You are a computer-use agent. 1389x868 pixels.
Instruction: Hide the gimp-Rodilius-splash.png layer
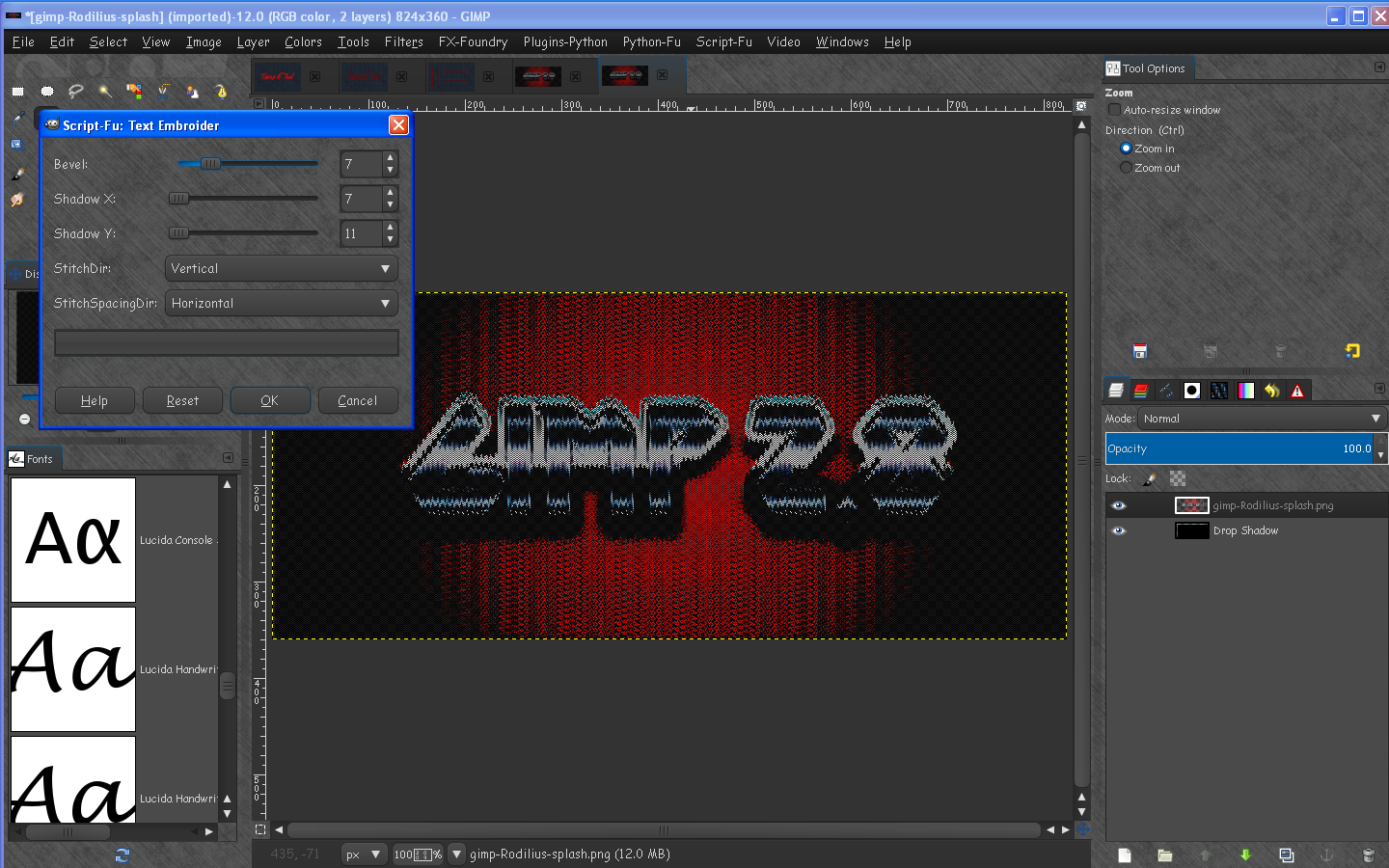click(x=1119, y=505)
